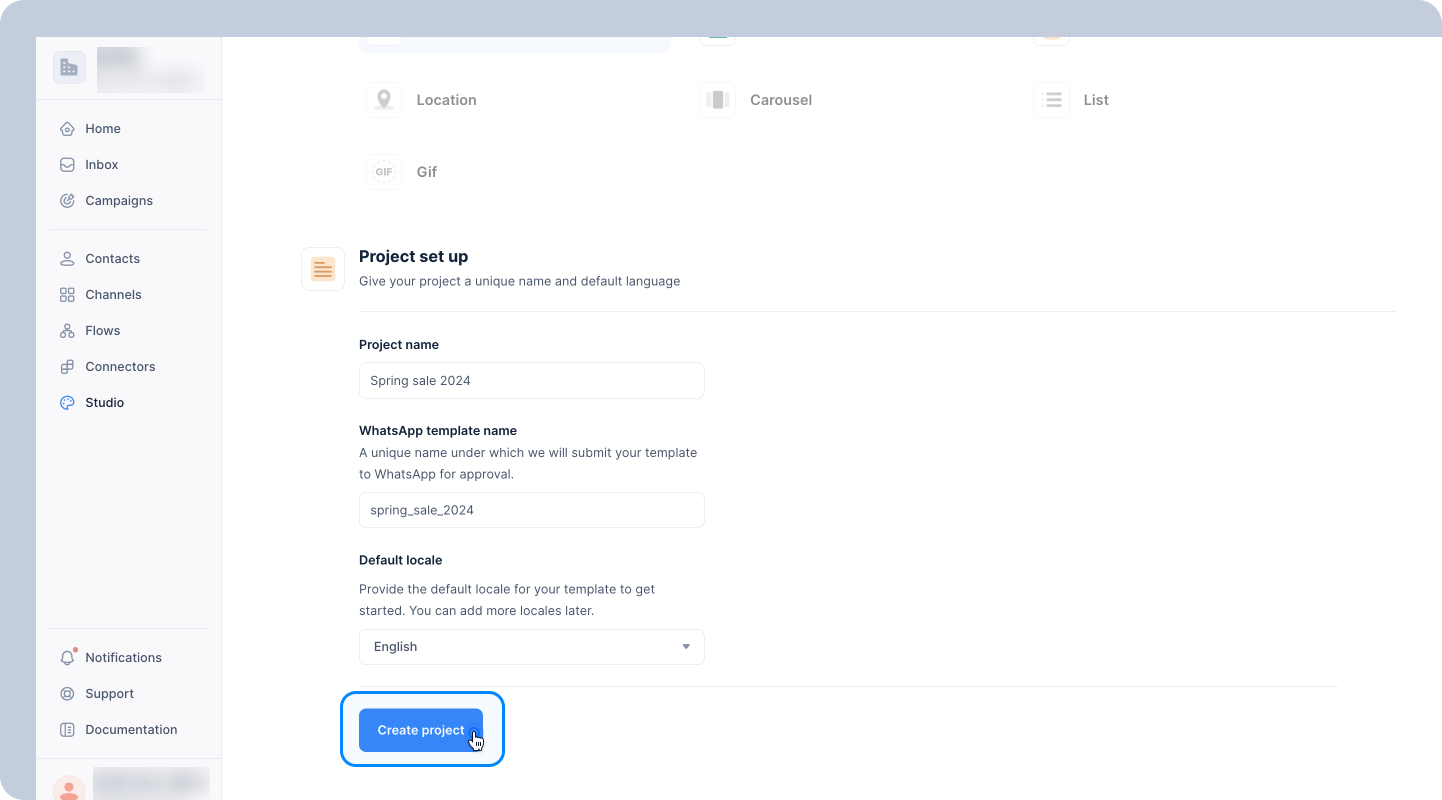Choose the Carousel template type
Screen dimensions: 1442x800
[755, 100]
